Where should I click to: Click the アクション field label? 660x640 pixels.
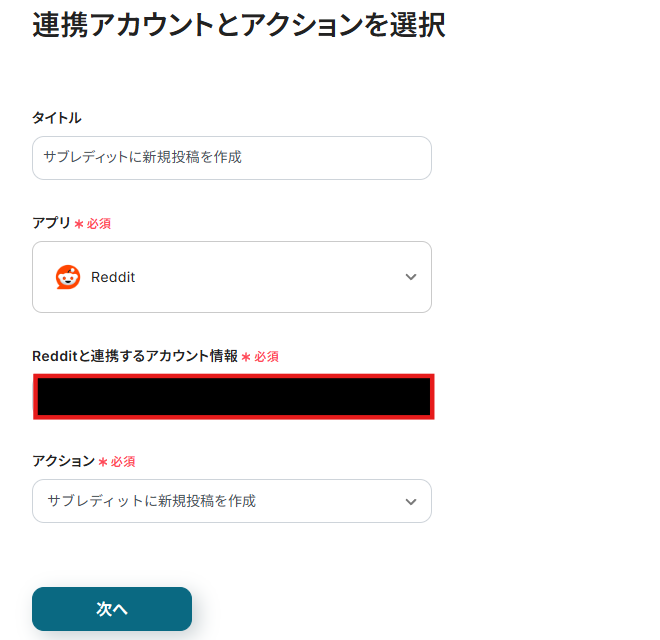[63, 461]
